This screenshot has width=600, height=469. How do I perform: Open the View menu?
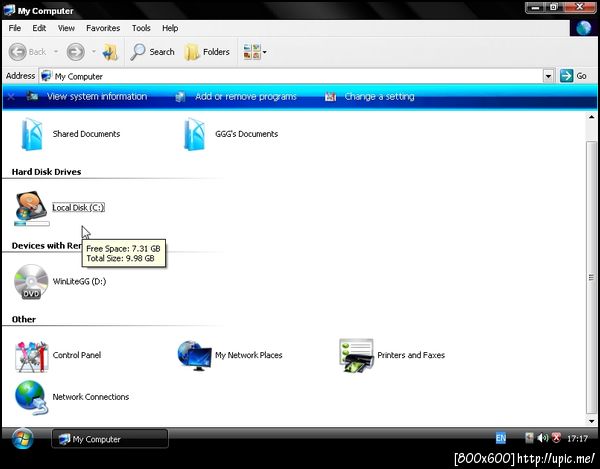(66, 28)
